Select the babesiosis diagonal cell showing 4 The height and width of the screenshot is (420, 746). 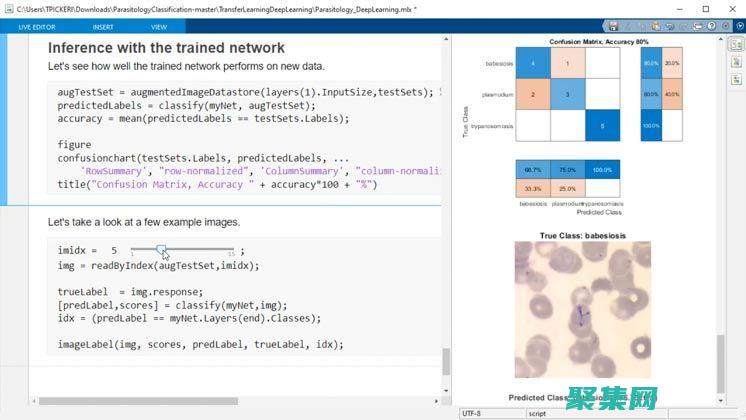pos(533,63)
